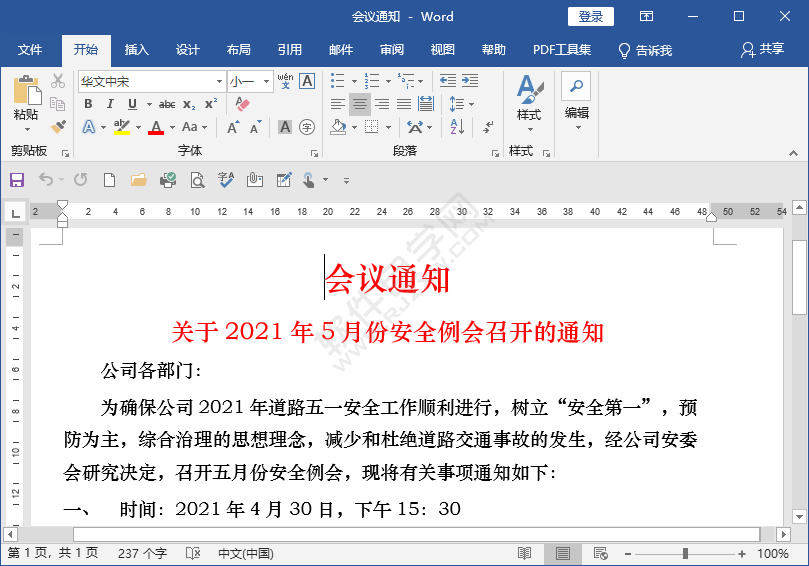Image resolution: width=809 pixels, height=566 pixels.
Task: Click the 共享 share button
Action: point(763,50)
